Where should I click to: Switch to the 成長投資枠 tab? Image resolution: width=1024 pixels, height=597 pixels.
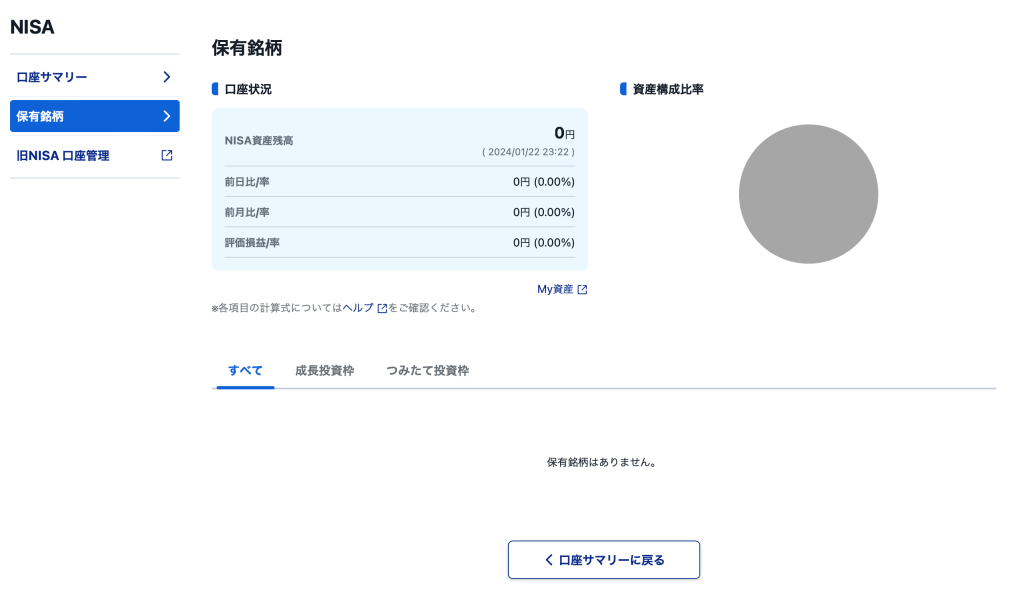tap(324, 370)
